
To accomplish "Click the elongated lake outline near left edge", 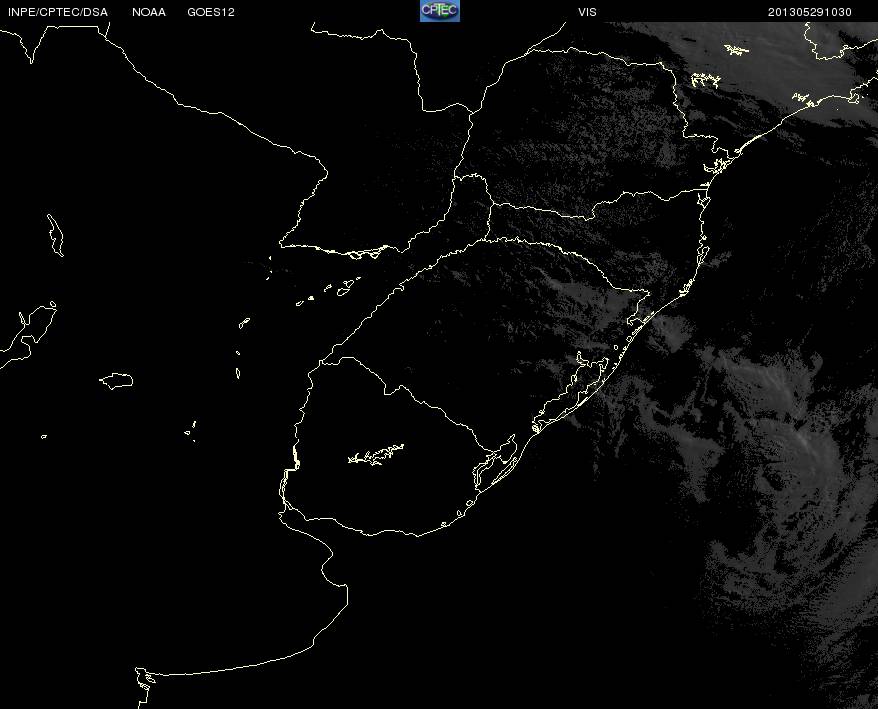I will point(55,235).
